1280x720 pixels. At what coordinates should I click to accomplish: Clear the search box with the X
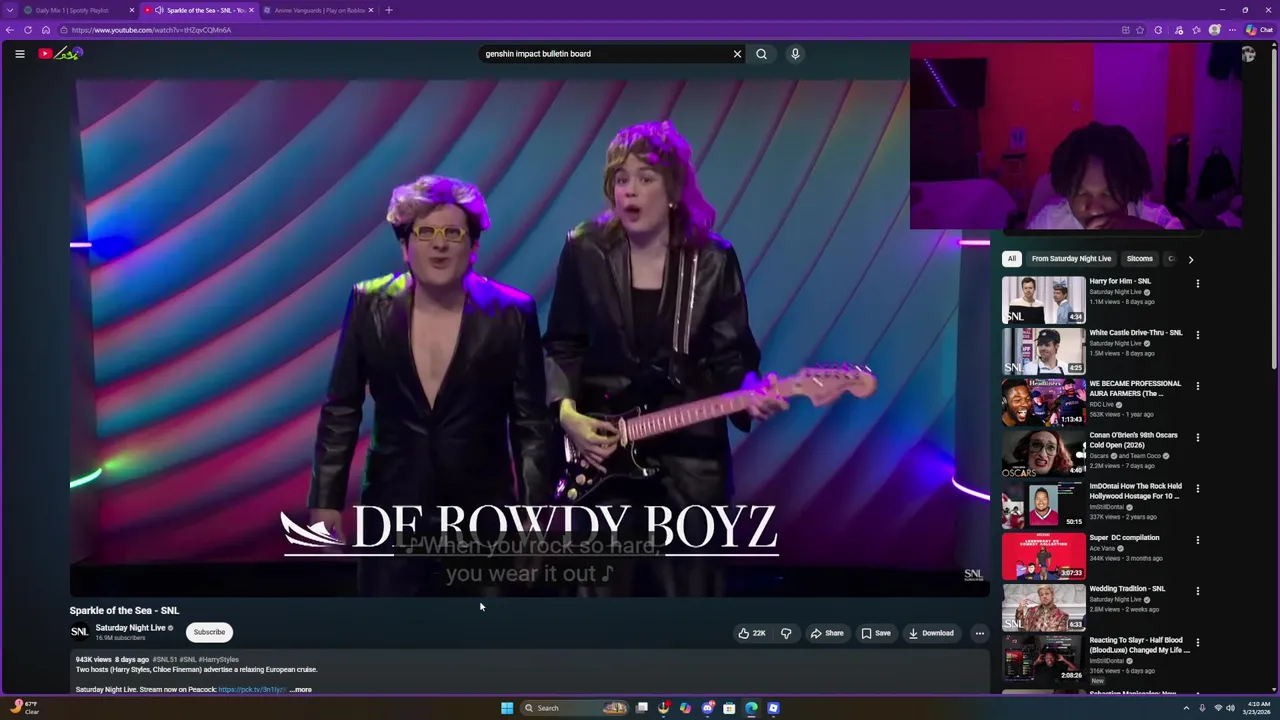coord(738,54)
